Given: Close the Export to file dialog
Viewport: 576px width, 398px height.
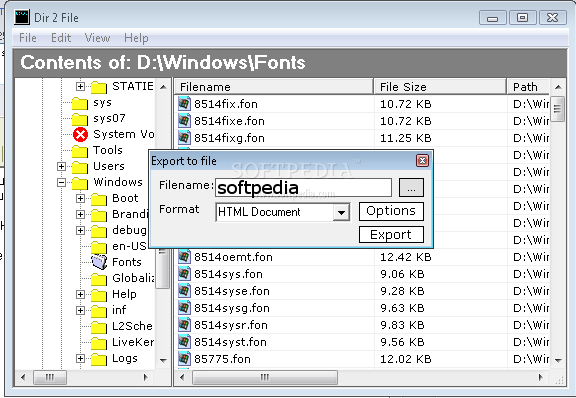Looking at the screenshot, I should click(422, 161).
